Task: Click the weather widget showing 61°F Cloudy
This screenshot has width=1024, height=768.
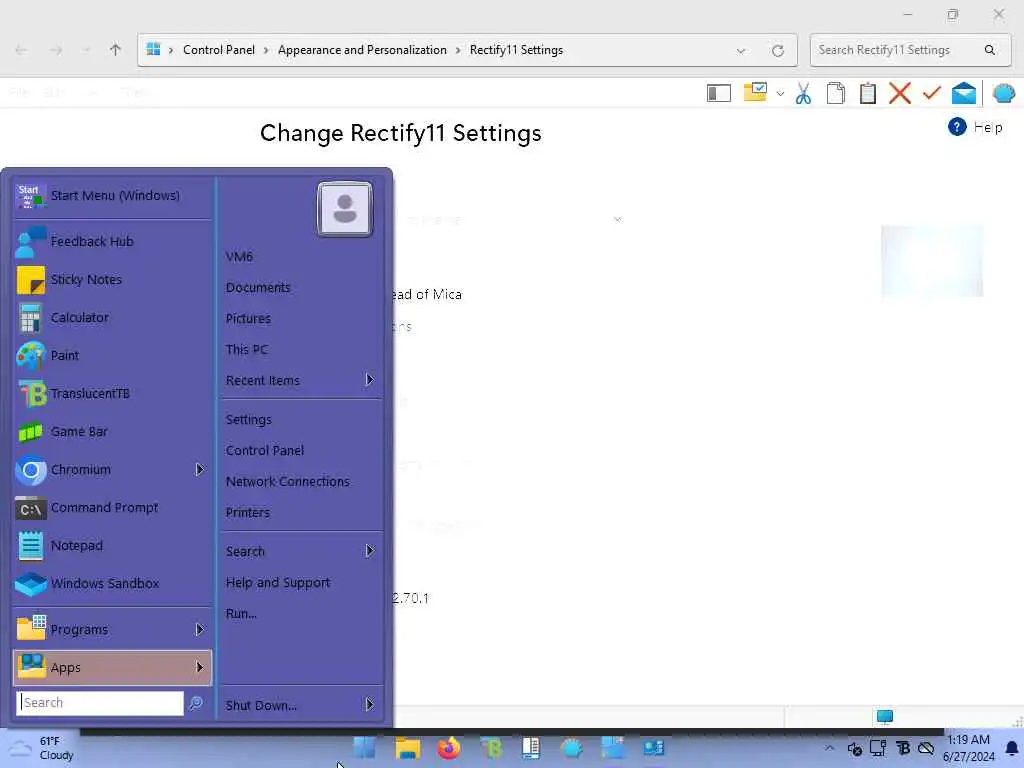Action: [x=40, y=748]
